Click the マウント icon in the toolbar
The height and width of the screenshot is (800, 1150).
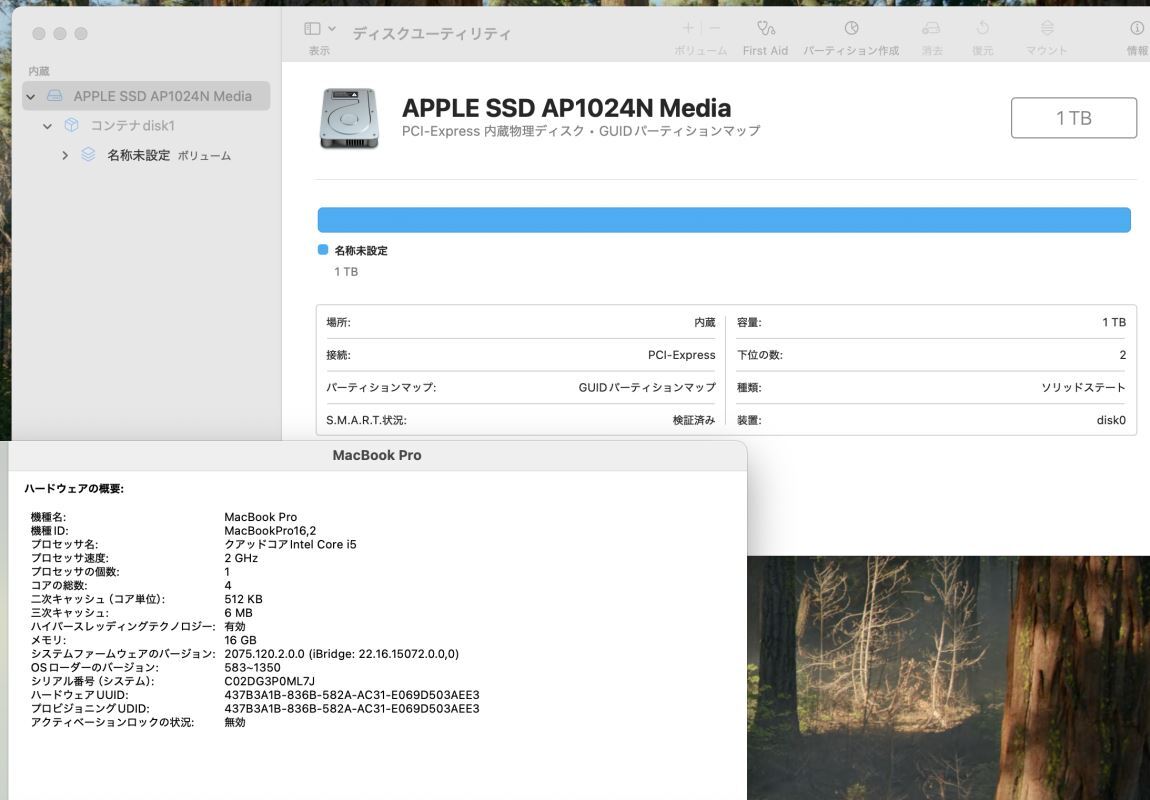(1047, 28)
